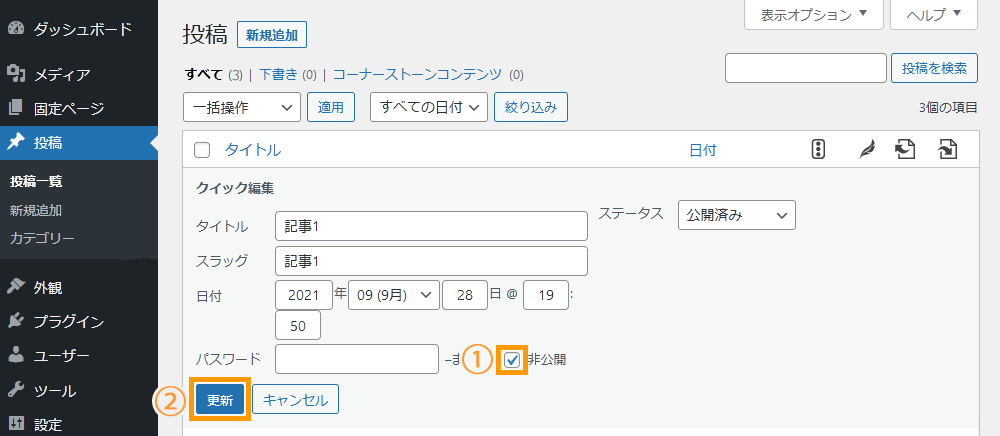Open ダッシュボード menu item
Screen dimensions: 1000x436
83,29
